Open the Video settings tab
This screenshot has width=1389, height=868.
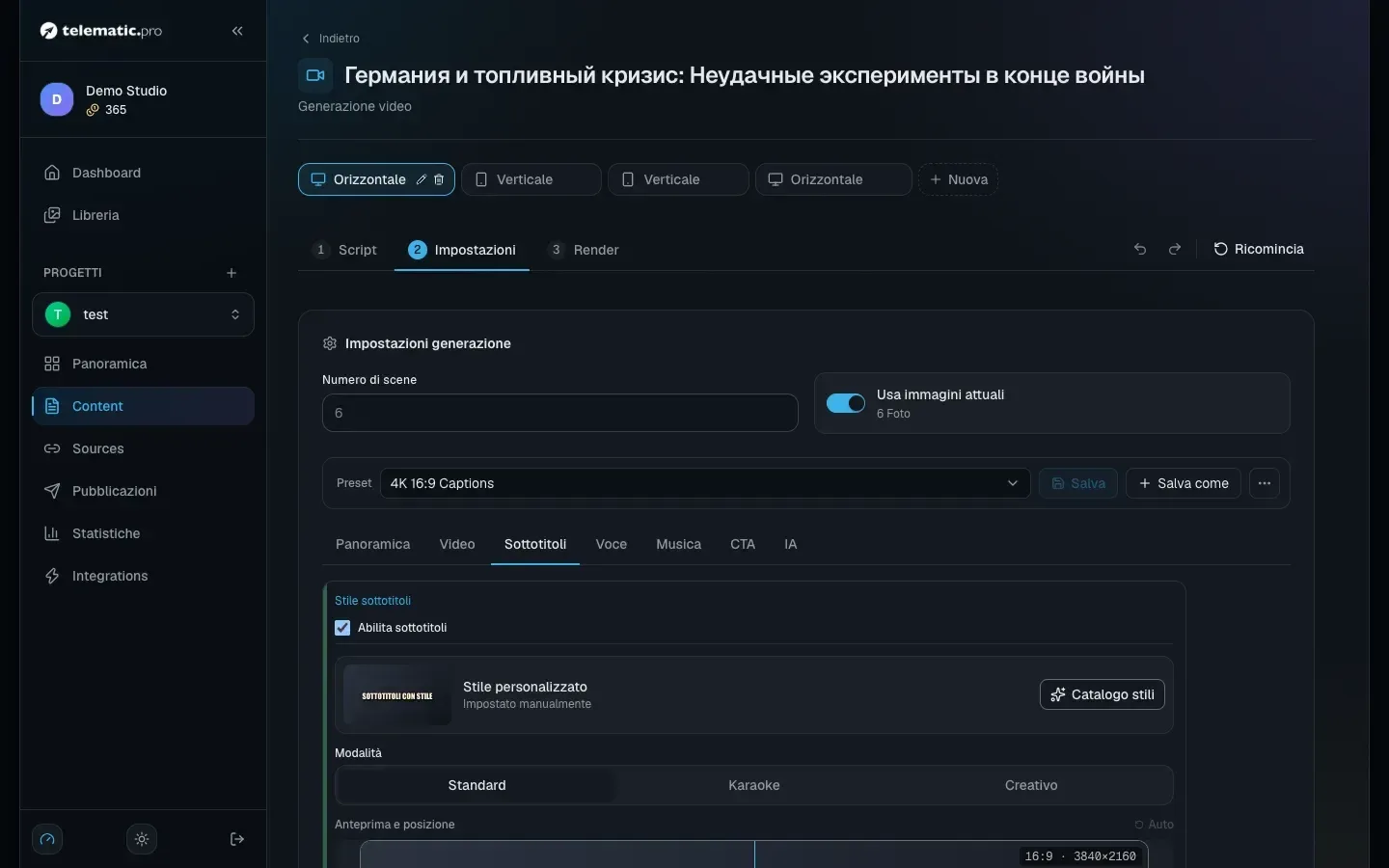[457, 544]
